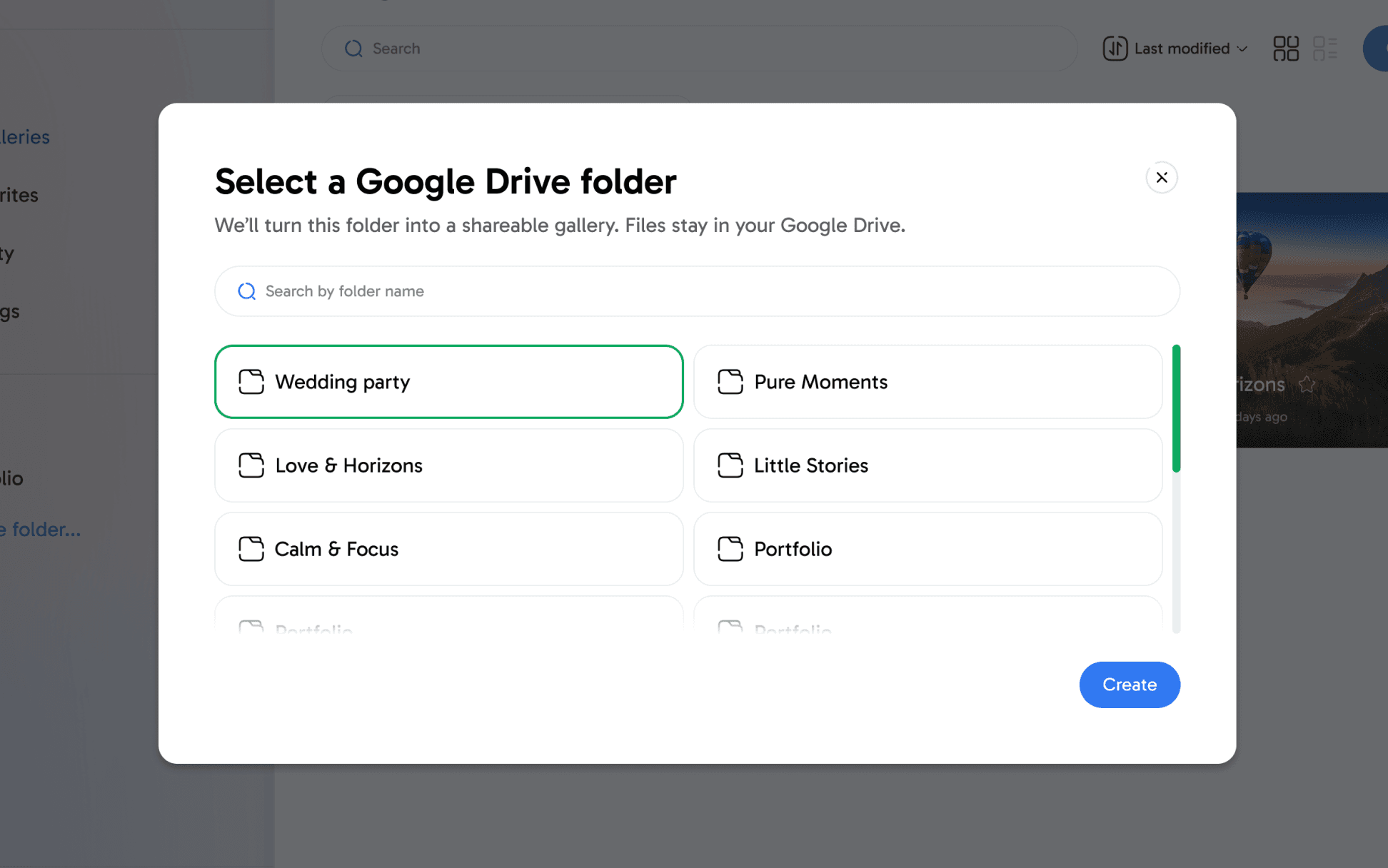This screenshot has height=868, width=1388.
Task: Click the top gallery Search field
Action: tap(698, 49)
